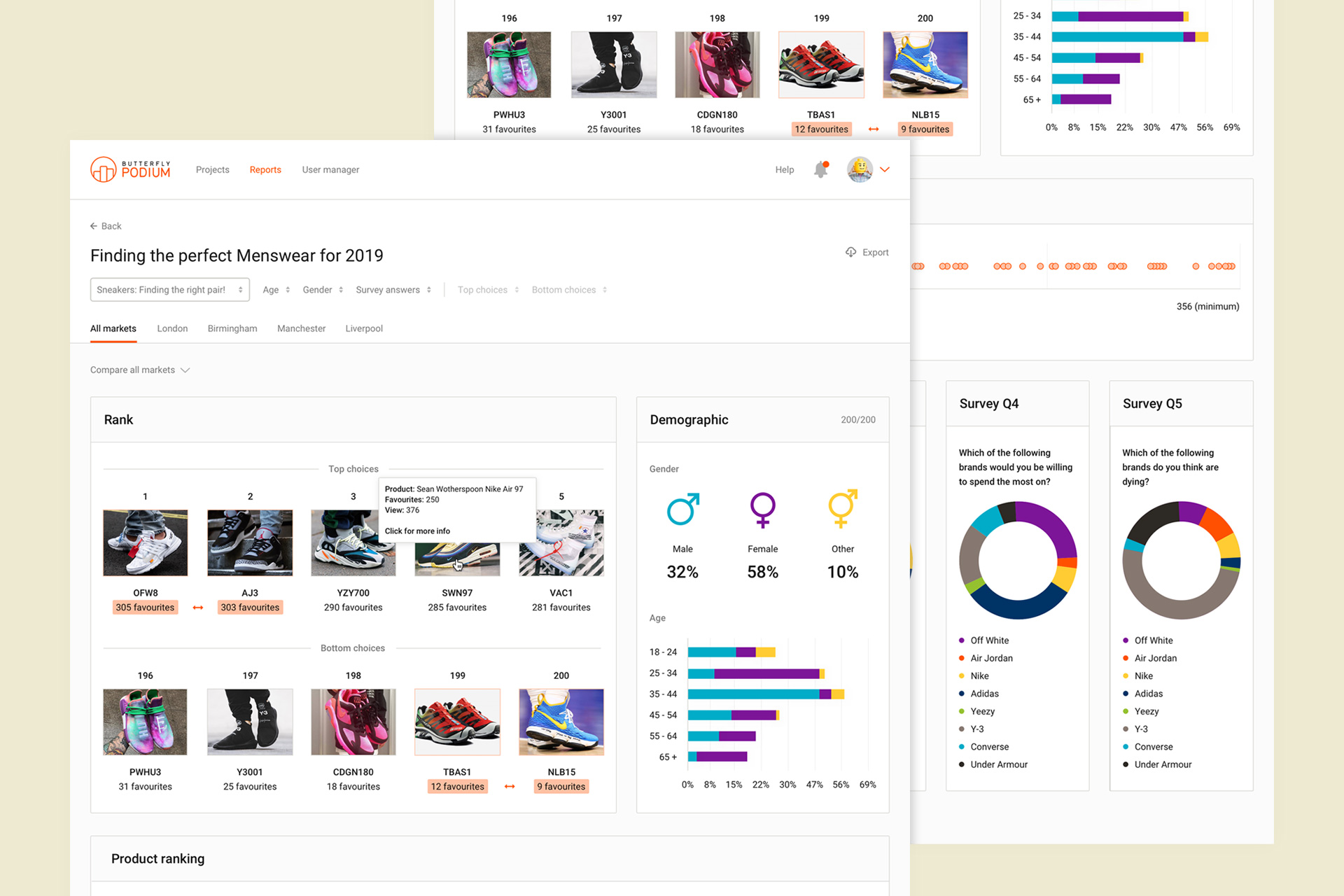Click the 18 - 24 age bar
Screen dimensions: 1344x896
point(731,652)
